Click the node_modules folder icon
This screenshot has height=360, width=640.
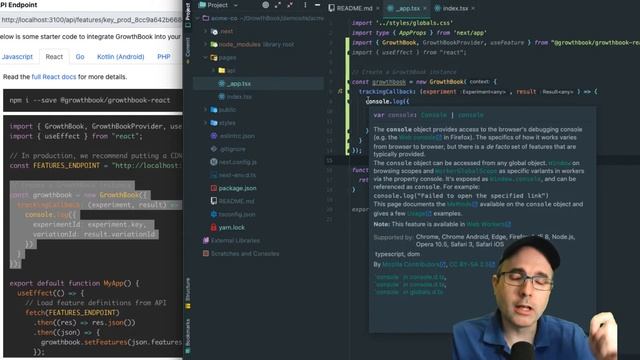(213, 44)
